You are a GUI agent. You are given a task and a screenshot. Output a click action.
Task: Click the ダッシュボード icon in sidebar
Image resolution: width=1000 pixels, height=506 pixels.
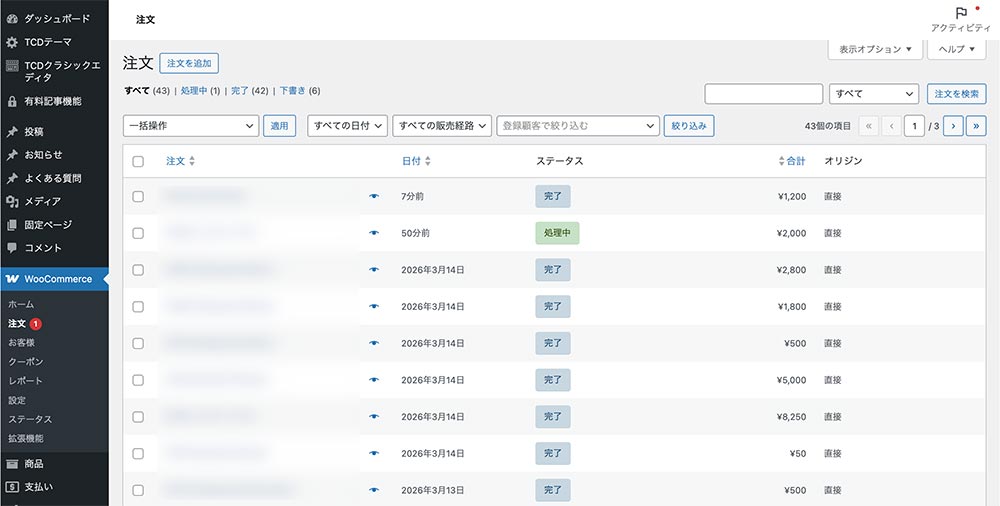click(12, 19)
